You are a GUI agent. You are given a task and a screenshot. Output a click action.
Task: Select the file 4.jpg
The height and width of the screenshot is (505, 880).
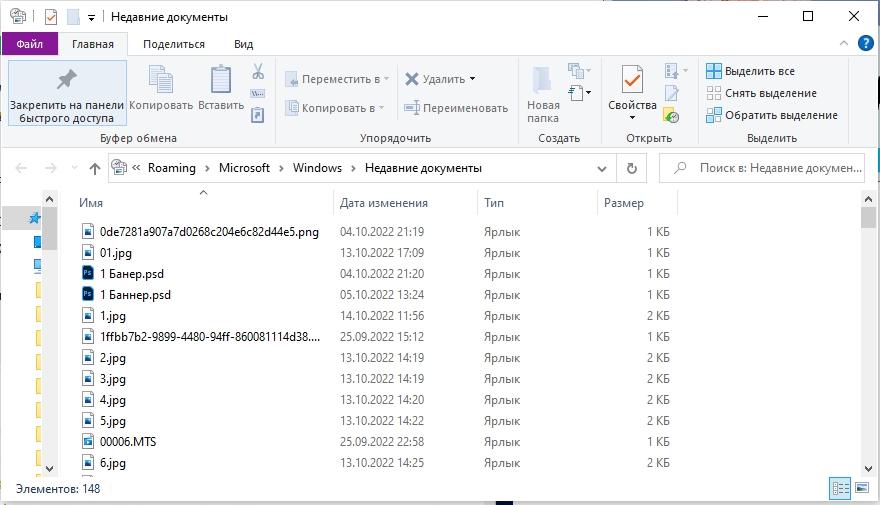coord(113,400)
